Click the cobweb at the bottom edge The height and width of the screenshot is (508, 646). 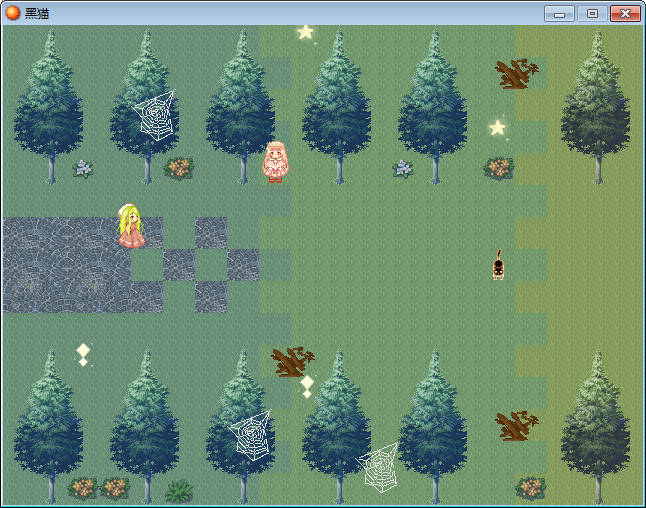click(x=379, y=469)
